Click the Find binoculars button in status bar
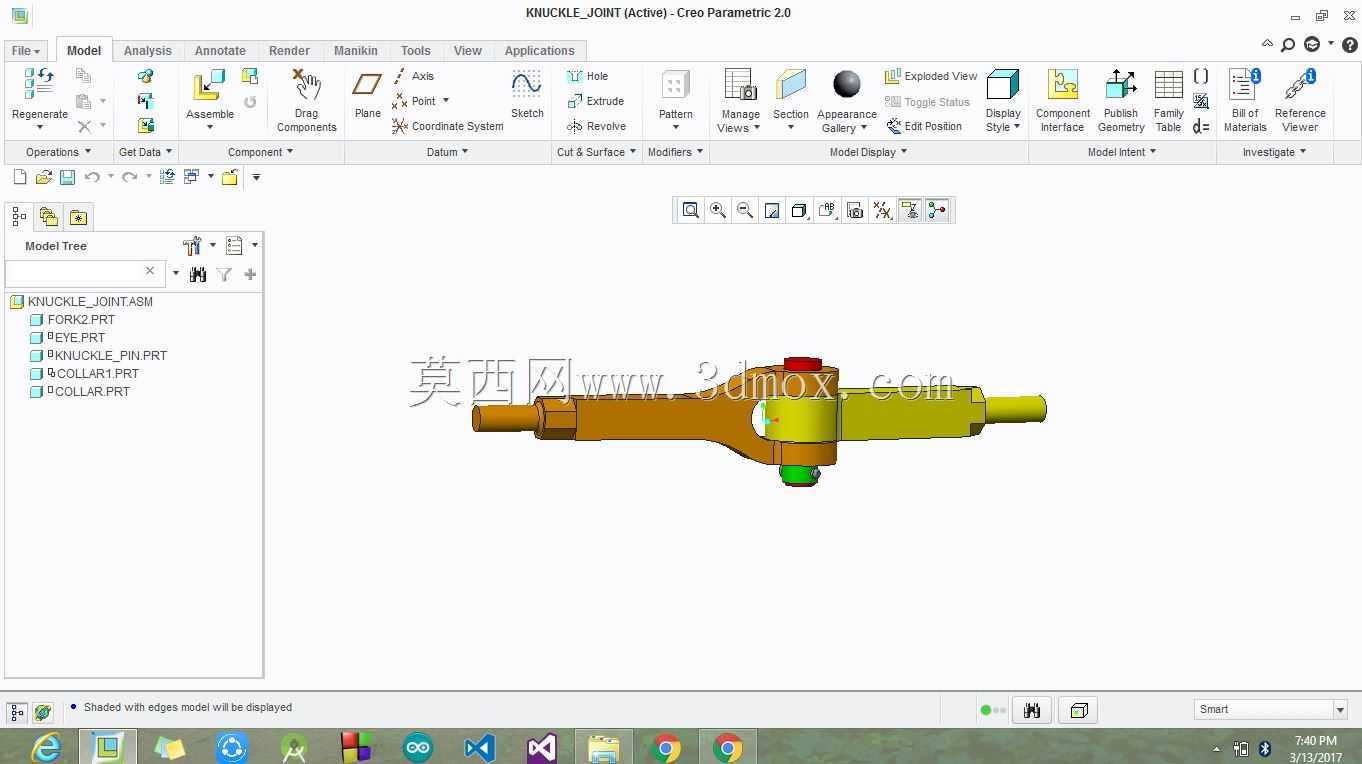Screen dimensions: 1362x764 pyautogui.click(x=1031, y=710)
